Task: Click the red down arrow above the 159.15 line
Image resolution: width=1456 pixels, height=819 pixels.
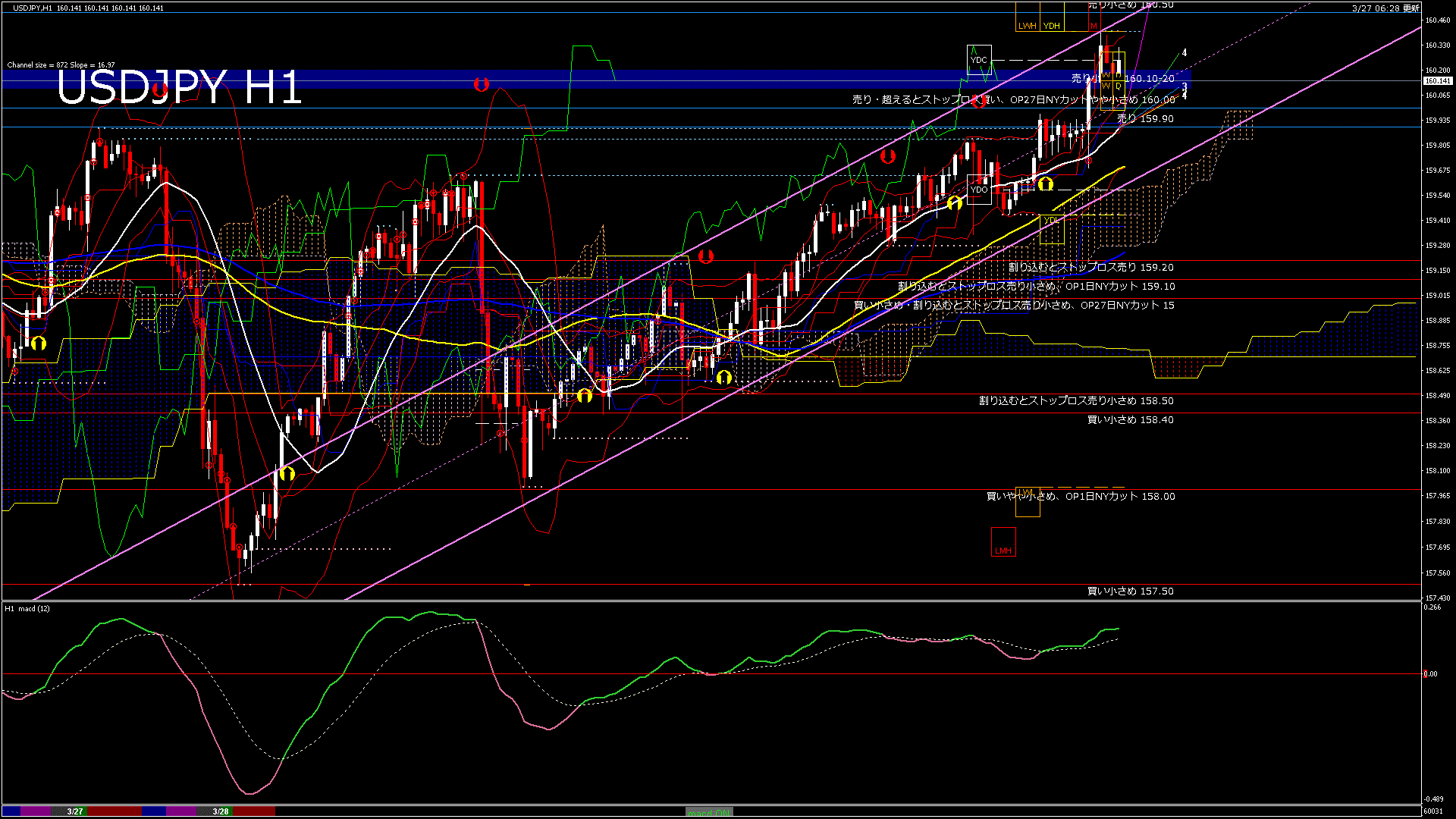Action: pos(706,256)
